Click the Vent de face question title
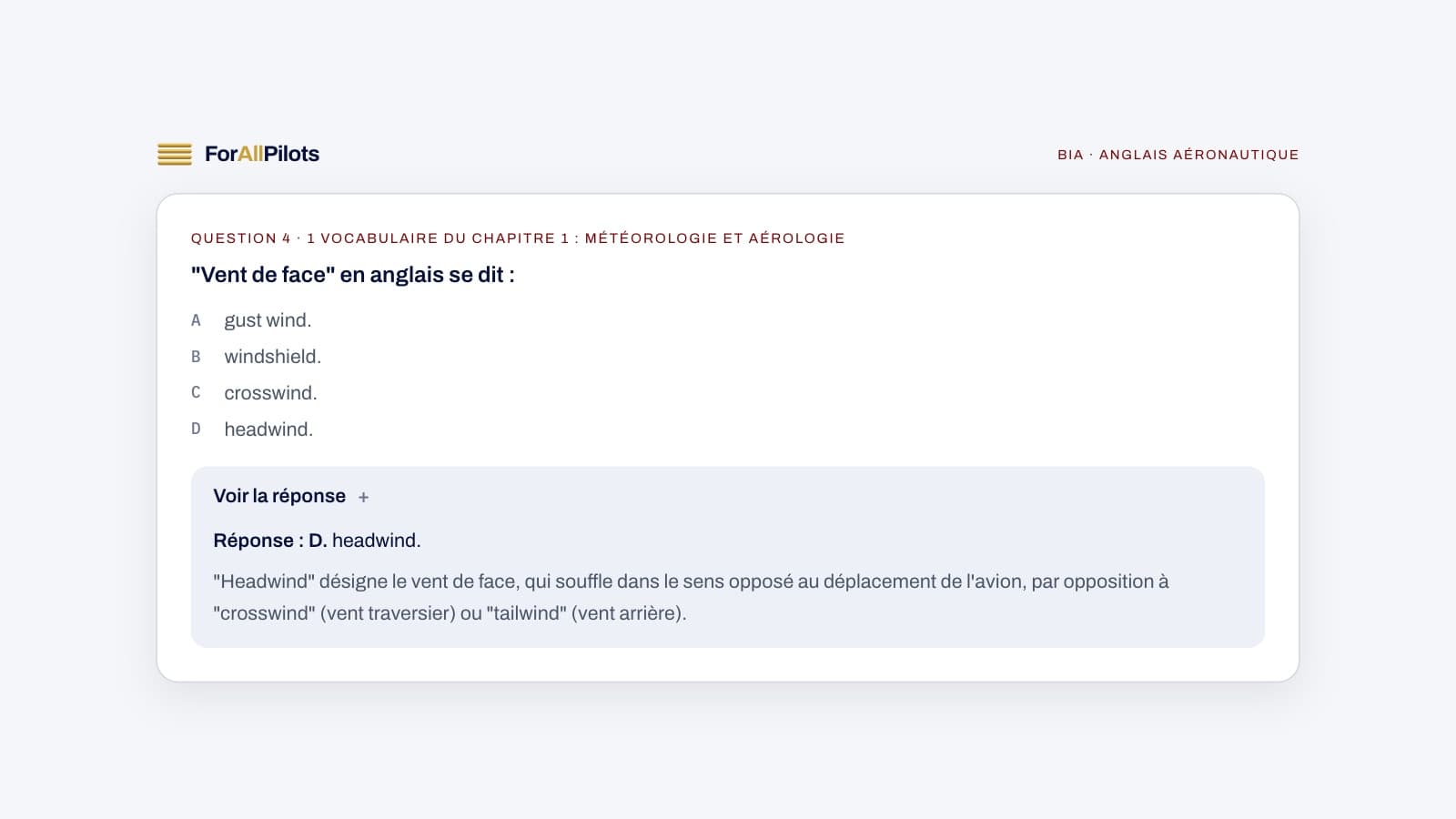This screenshot has width=1456, height=819. click(x=353, y=275)
